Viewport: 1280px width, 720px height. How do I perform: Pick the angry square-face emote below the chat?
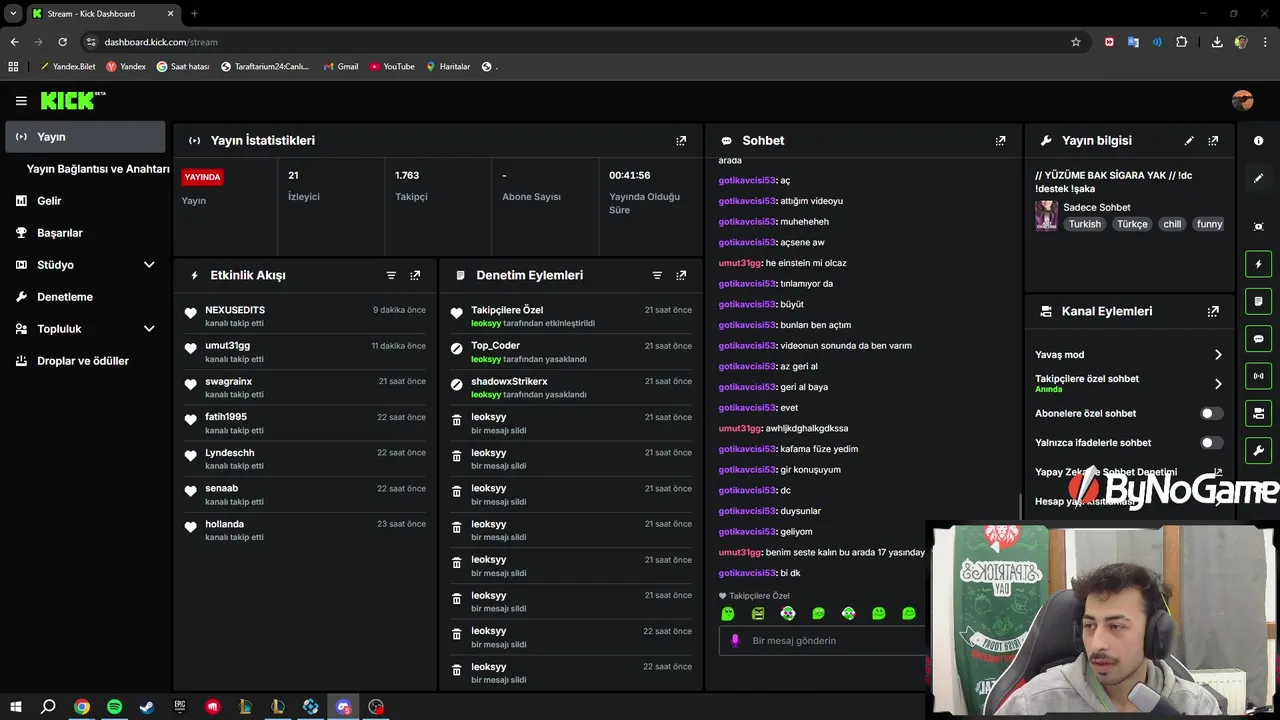click(x=758, y=613)
